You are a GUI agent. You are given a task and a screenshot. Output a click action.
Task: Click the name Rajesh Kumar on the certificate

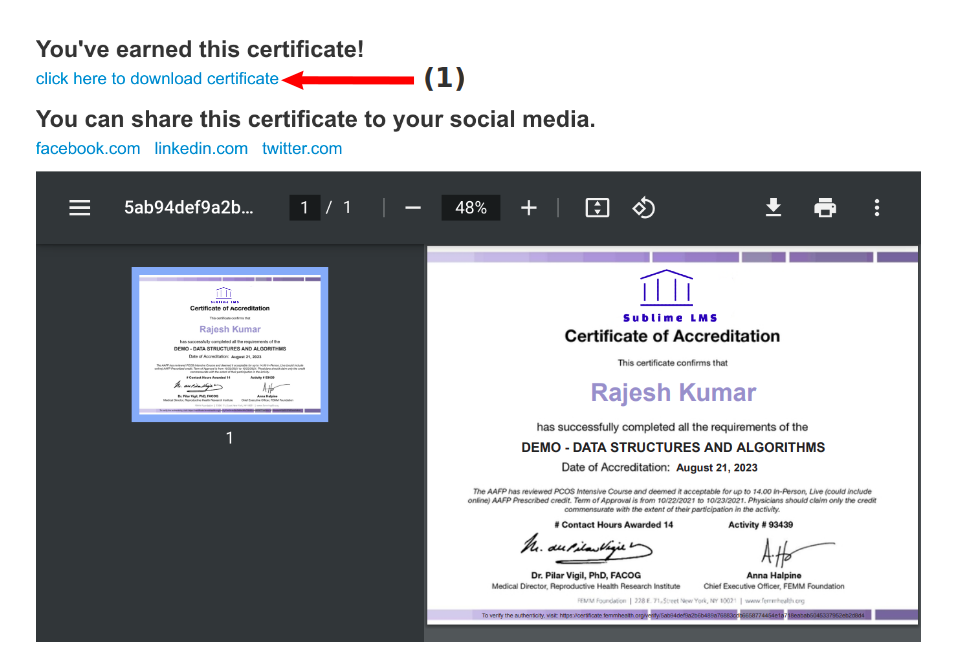(673, 392)
